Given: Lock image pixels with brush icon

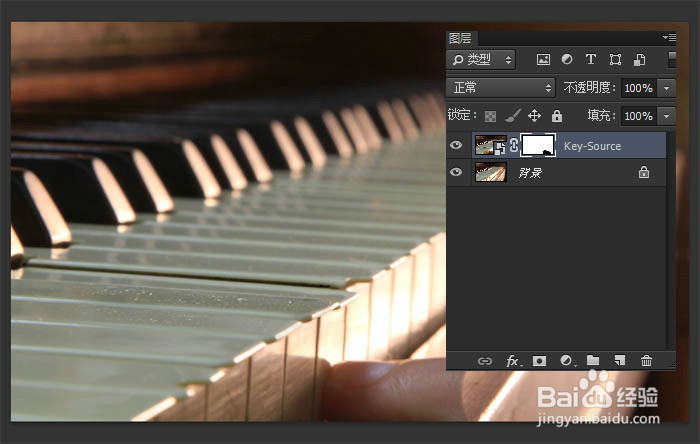Looking at the screenshot, I should [512, 116].
